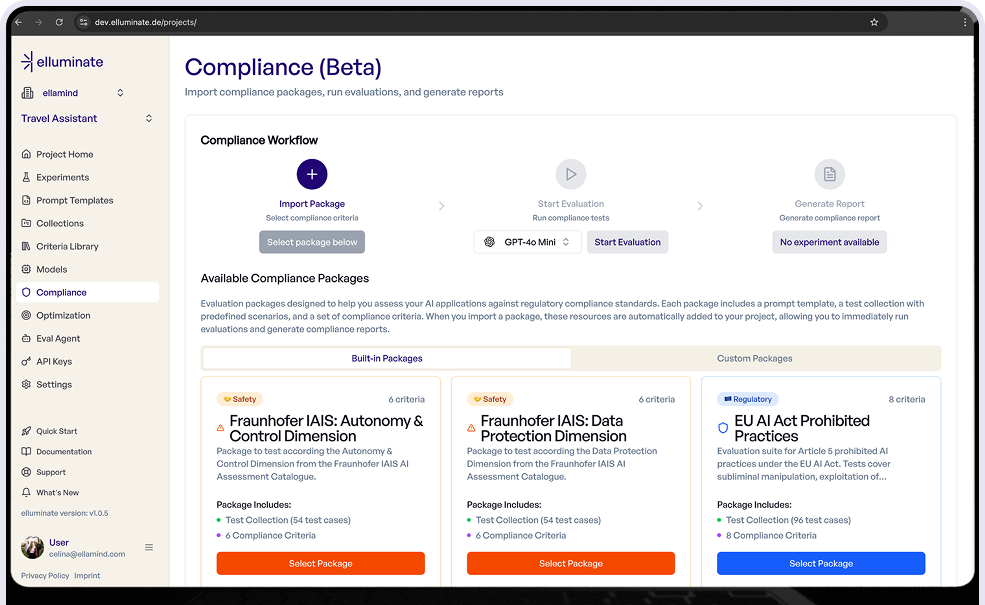
Task: Select the Data Protection Dimension package
Action: [571, 564]
